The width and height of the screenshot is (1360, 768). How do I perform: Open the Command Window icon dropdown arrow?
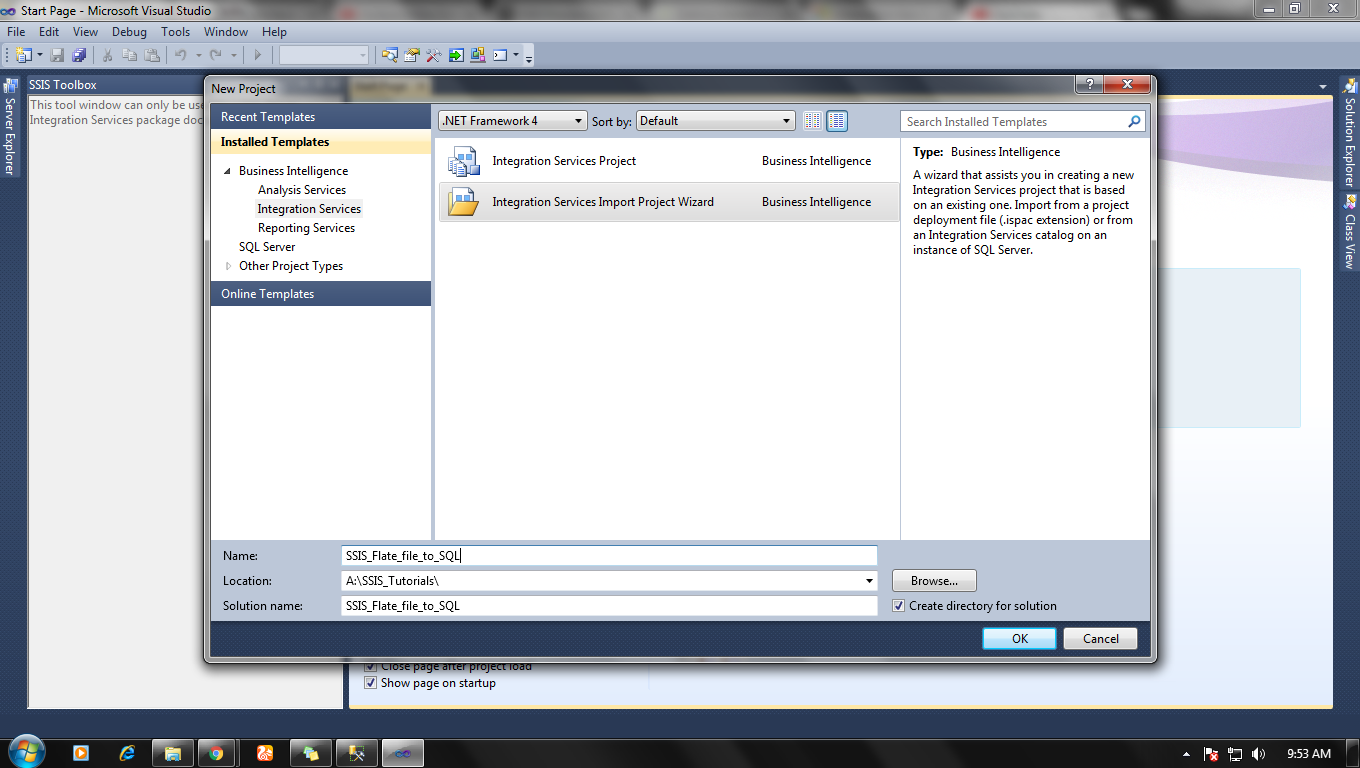coord(516,55)
